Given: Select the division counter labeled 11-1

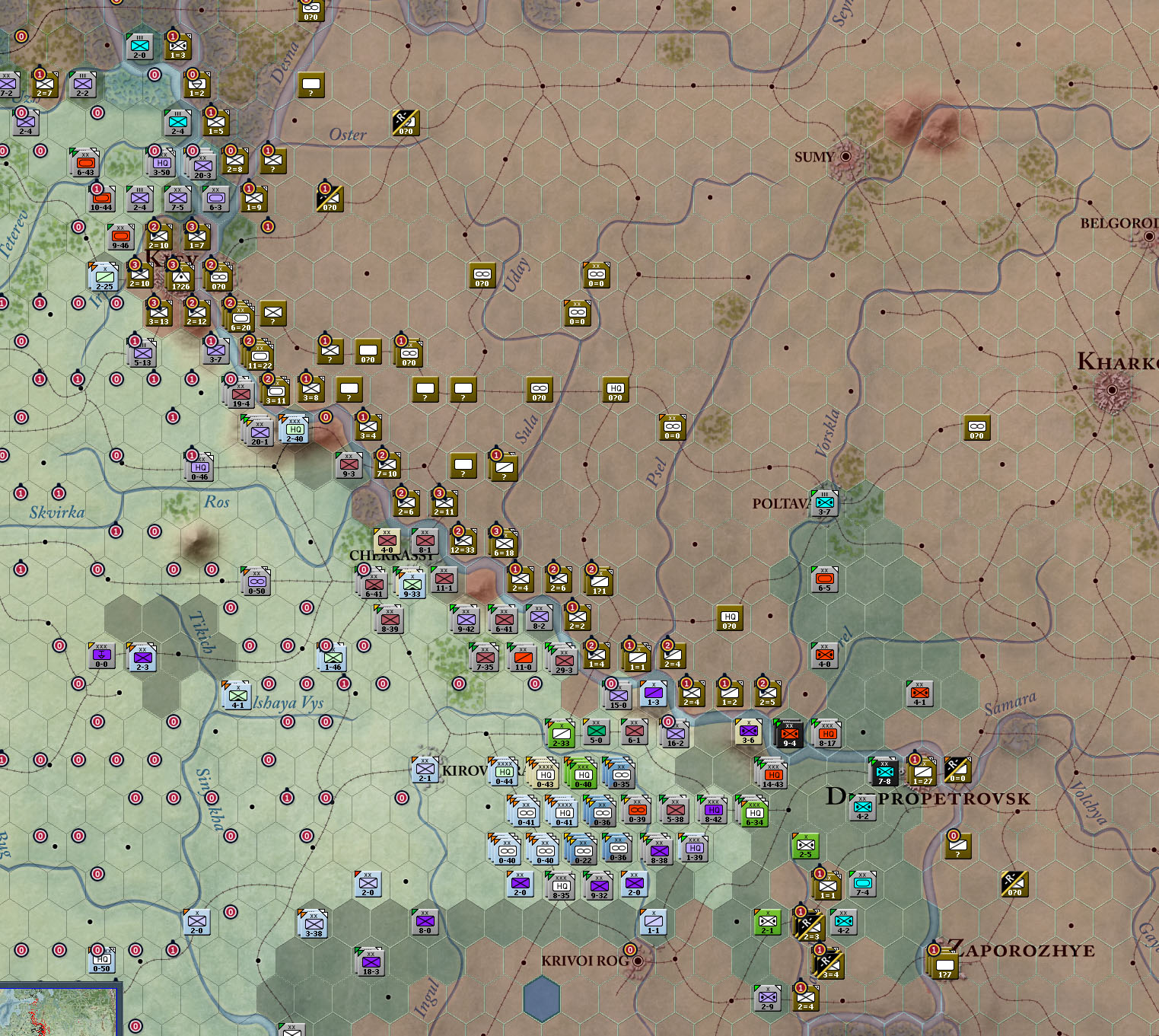Looking at the screenshot, I should pyautogui.click(x=444, y=580).
